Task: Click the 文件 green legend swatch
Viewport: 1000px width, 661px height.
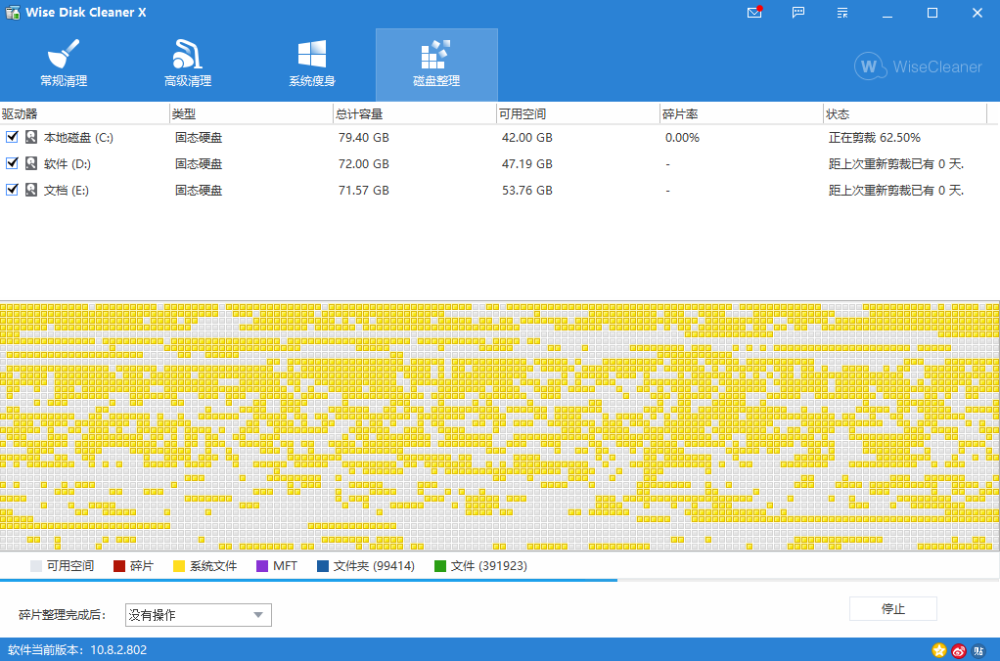Action: point(440,566)
